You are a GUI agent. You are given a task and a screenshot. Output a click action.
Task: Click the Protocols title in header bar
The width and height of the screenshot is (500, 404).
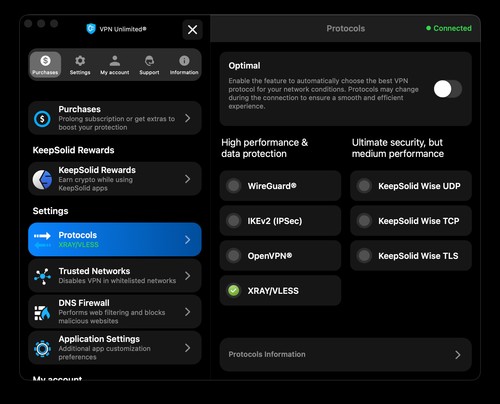pos(346,29)
